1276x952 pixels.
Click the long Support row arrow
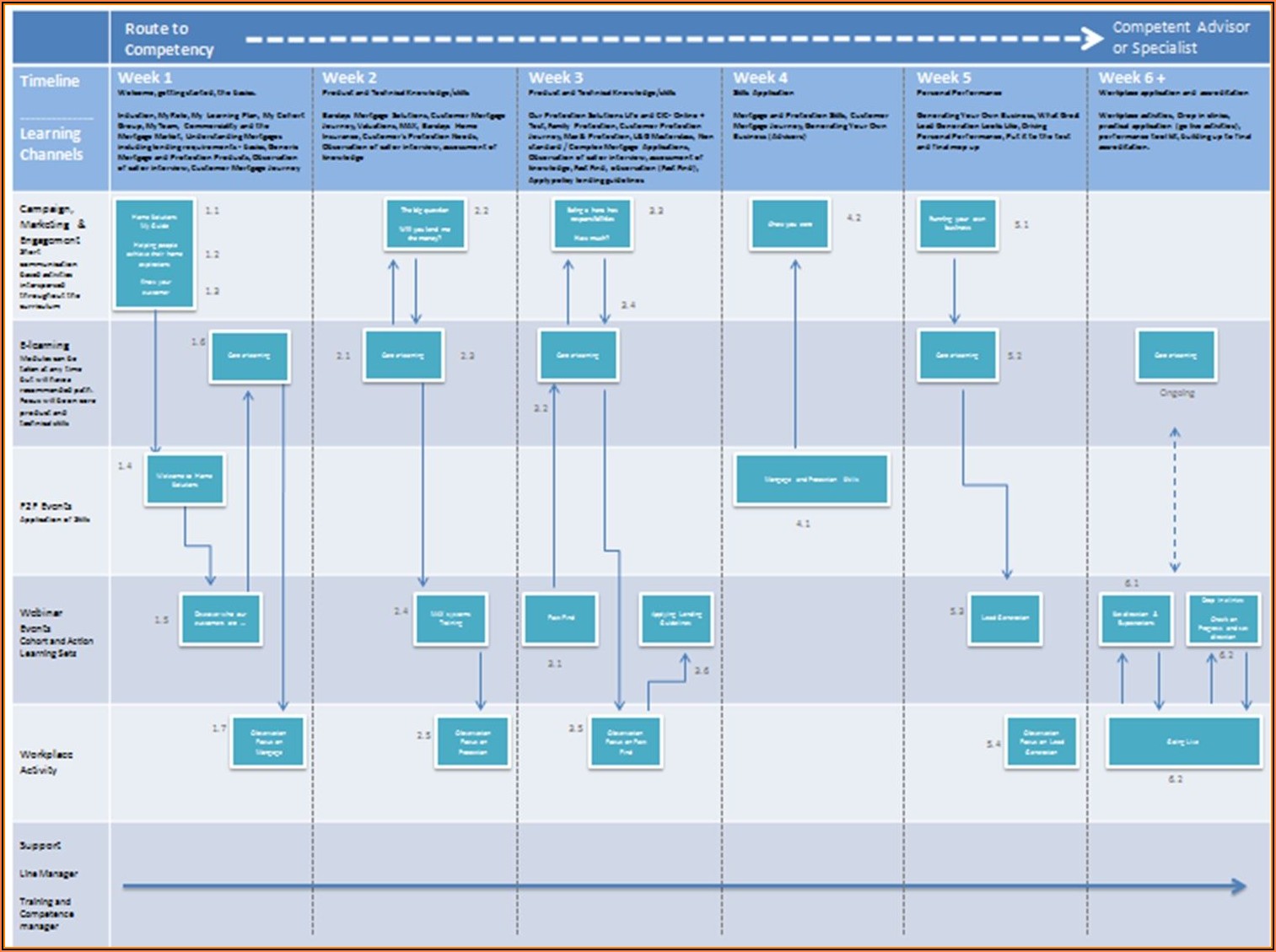coord(683,886)
